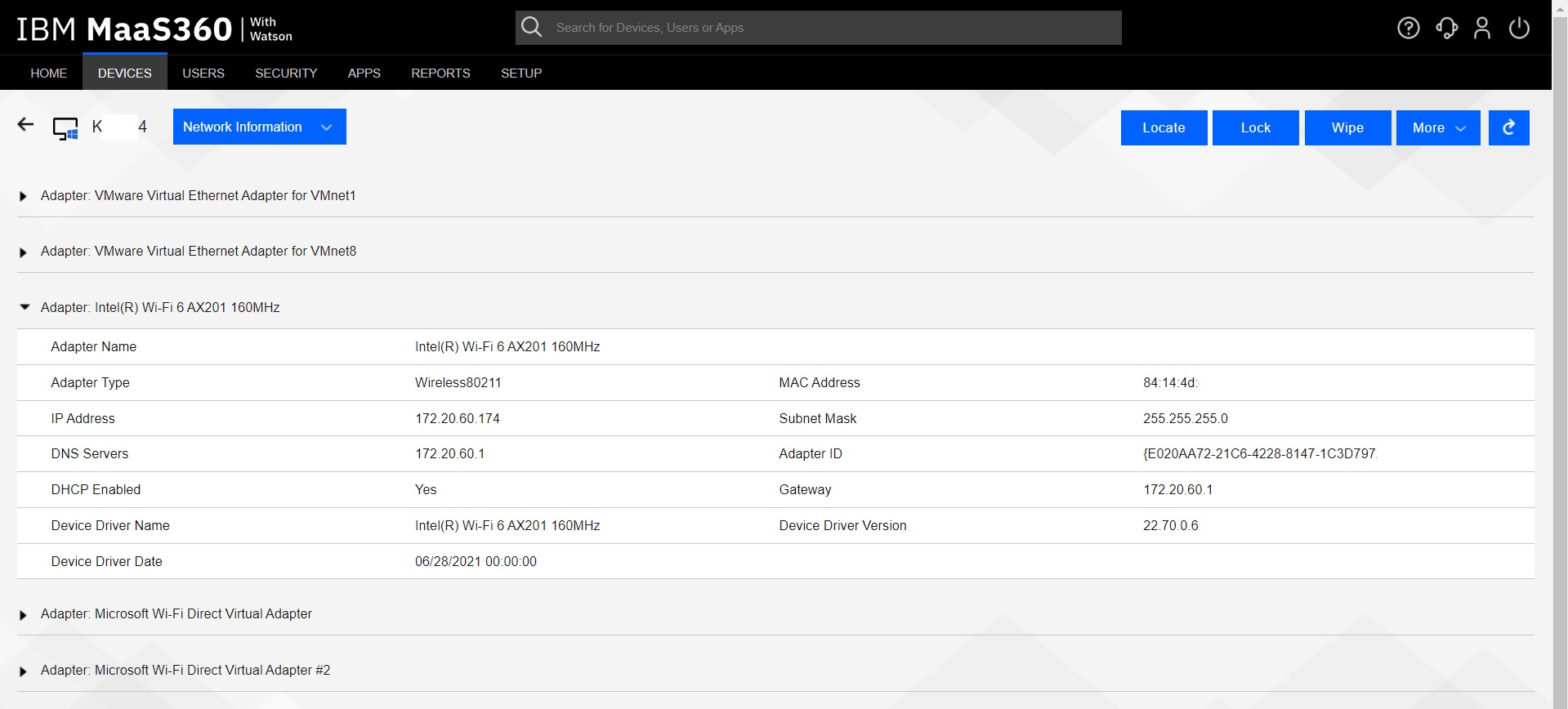The image size is (1568, 709).
Task: Open the help question mark icon
Action: (1408, 28)
